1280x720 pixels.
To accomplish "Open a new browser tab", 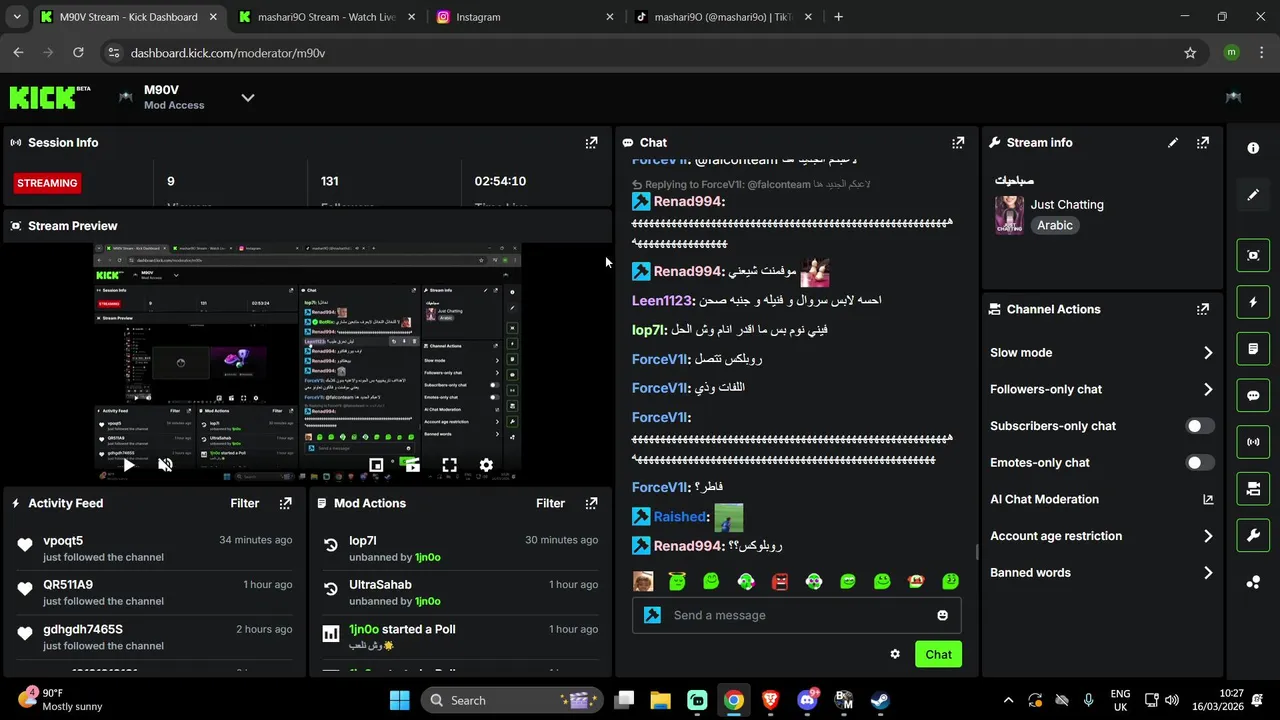I will (838, 17).
